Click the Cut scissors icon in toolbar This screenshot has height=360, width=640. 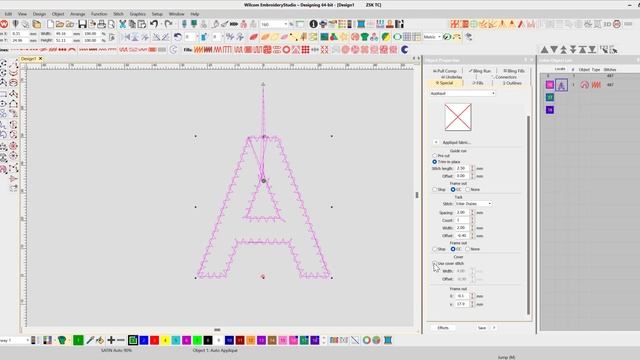[122, 24]
